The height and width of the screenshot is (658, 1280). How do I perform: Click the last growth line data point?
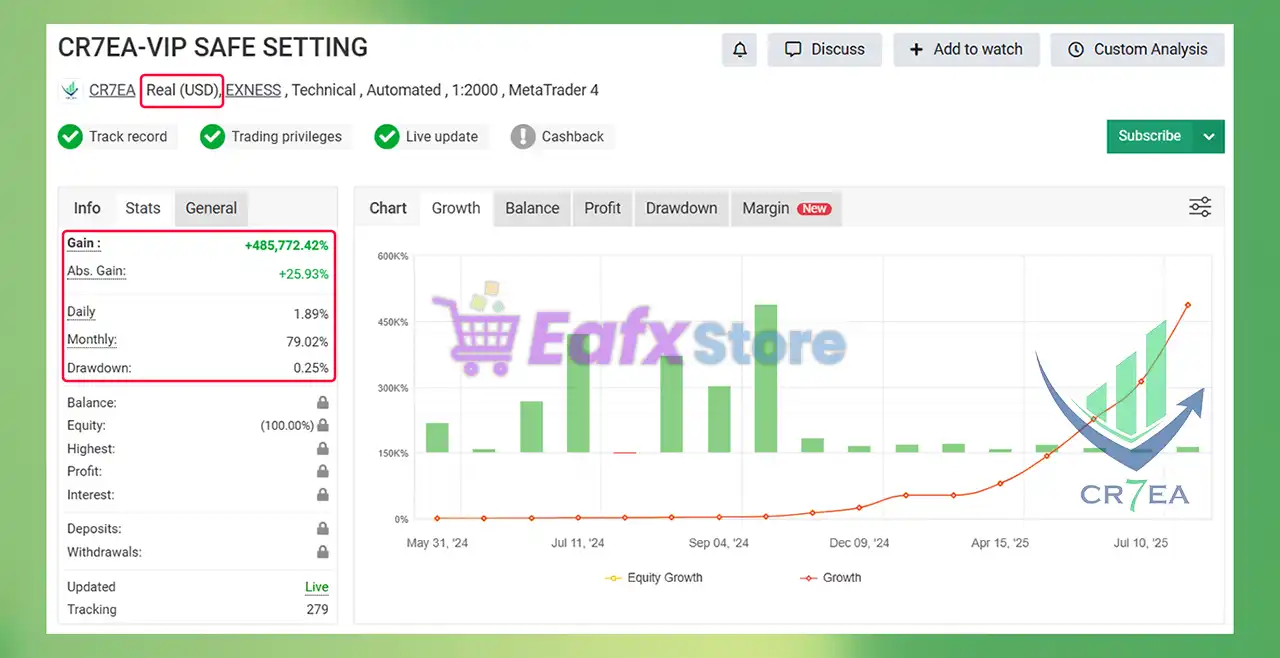pyautogui.click(x=1187, y=305)
